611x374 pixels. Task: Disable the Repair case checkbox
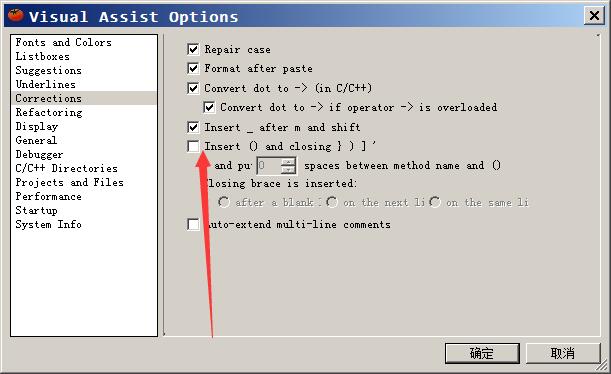coord(193,49)
